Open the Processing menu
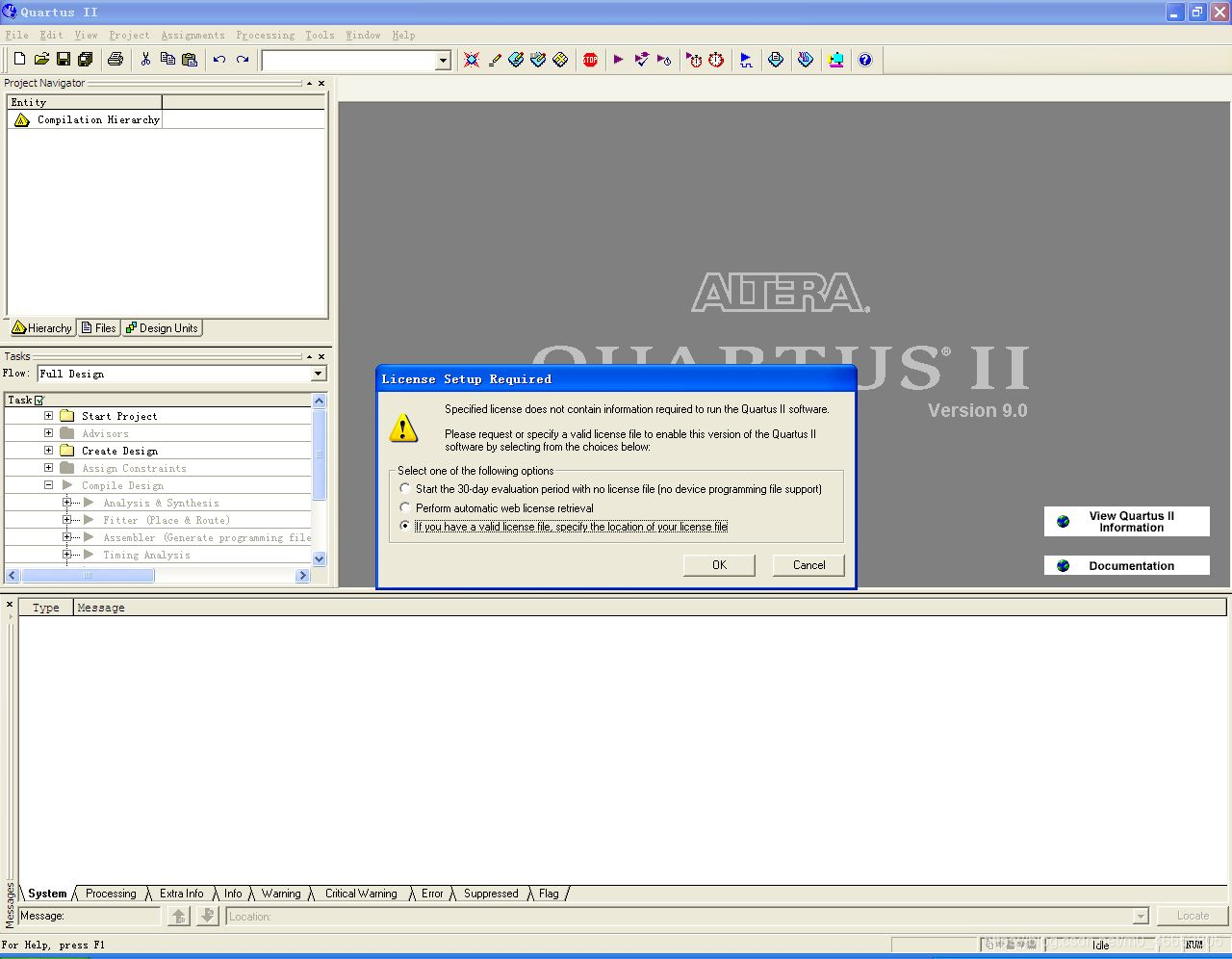 point(266,36)
